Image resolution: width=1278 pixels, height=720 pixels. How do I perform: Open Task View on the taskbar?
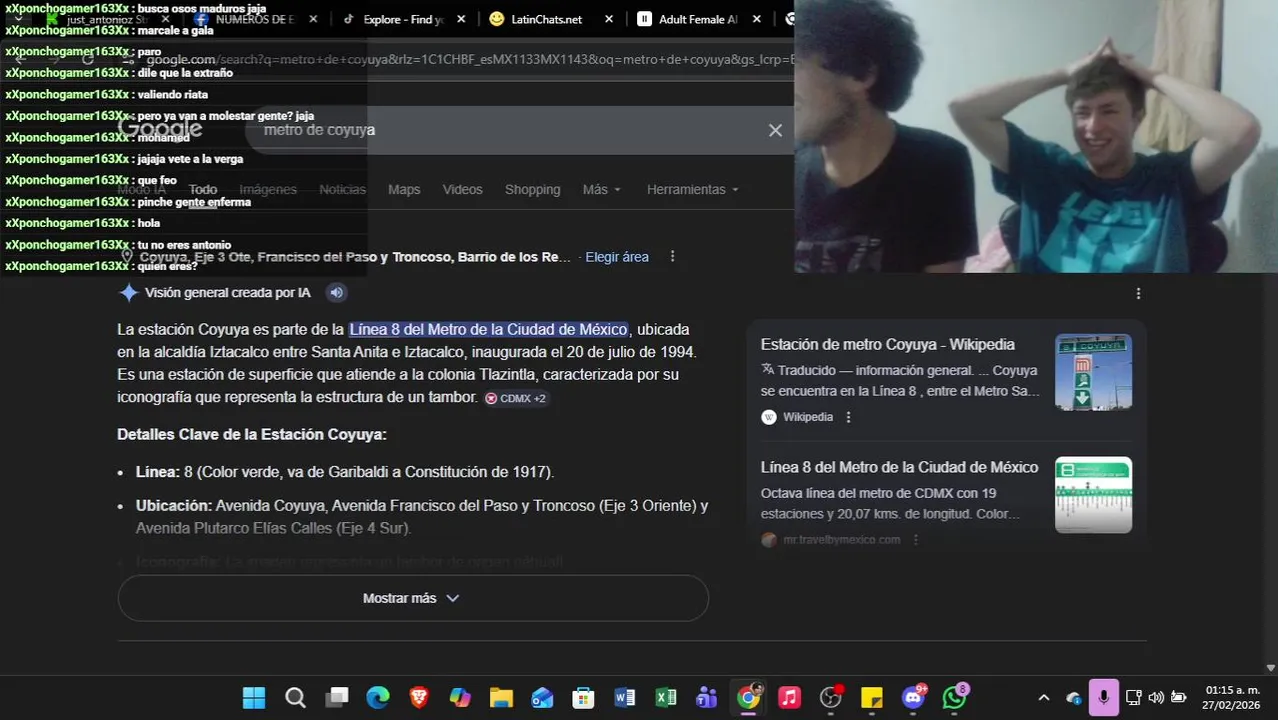tap(337, 697)
